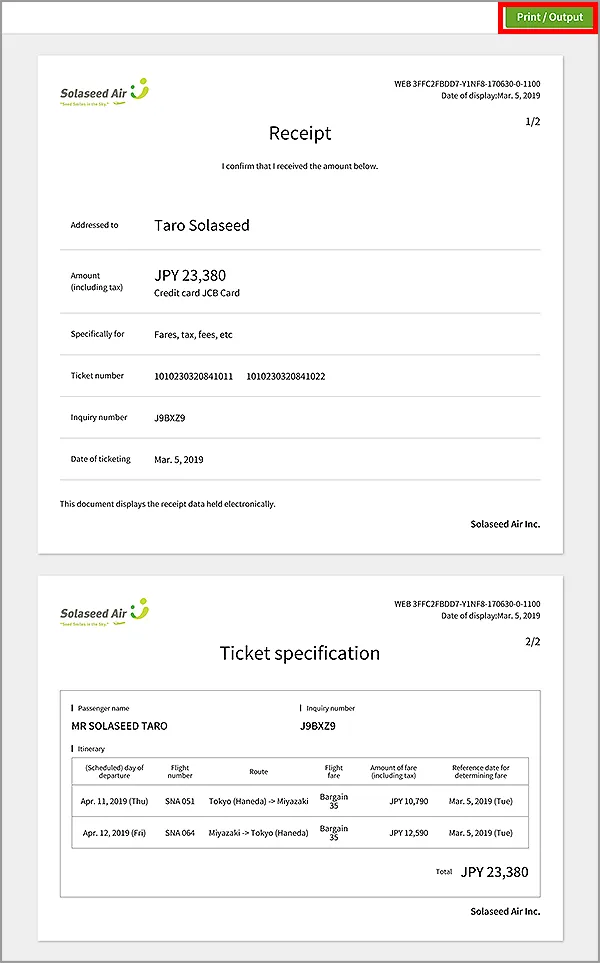Click the Print / Output button
The height and width of the screenshot is (963, 600).
click(x=549, y=17)
